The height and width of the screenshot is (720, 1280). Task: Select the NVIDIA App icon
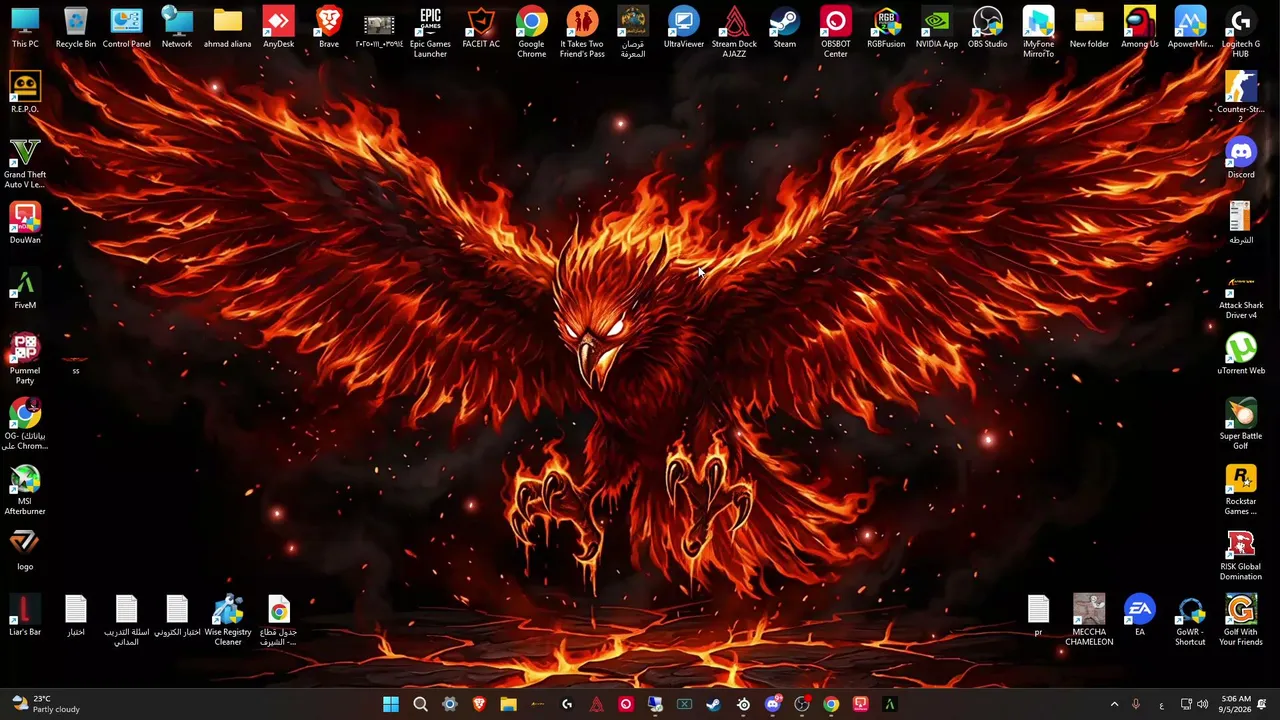[x=937, y=28]
